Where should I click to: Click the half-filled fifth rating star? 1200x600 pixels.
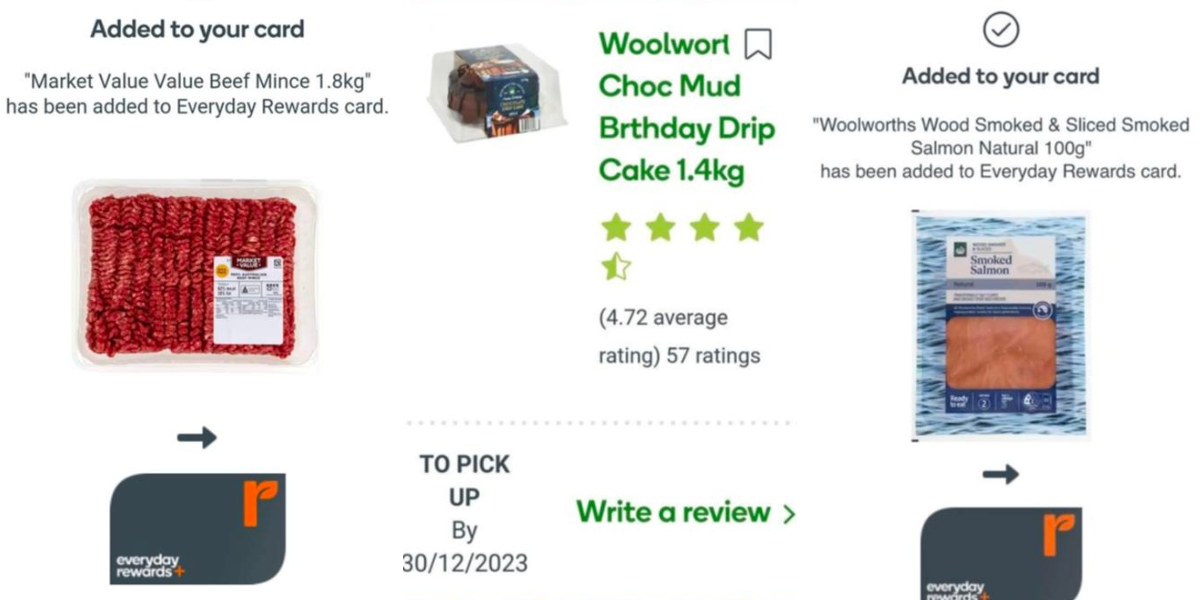coord(616,266)
